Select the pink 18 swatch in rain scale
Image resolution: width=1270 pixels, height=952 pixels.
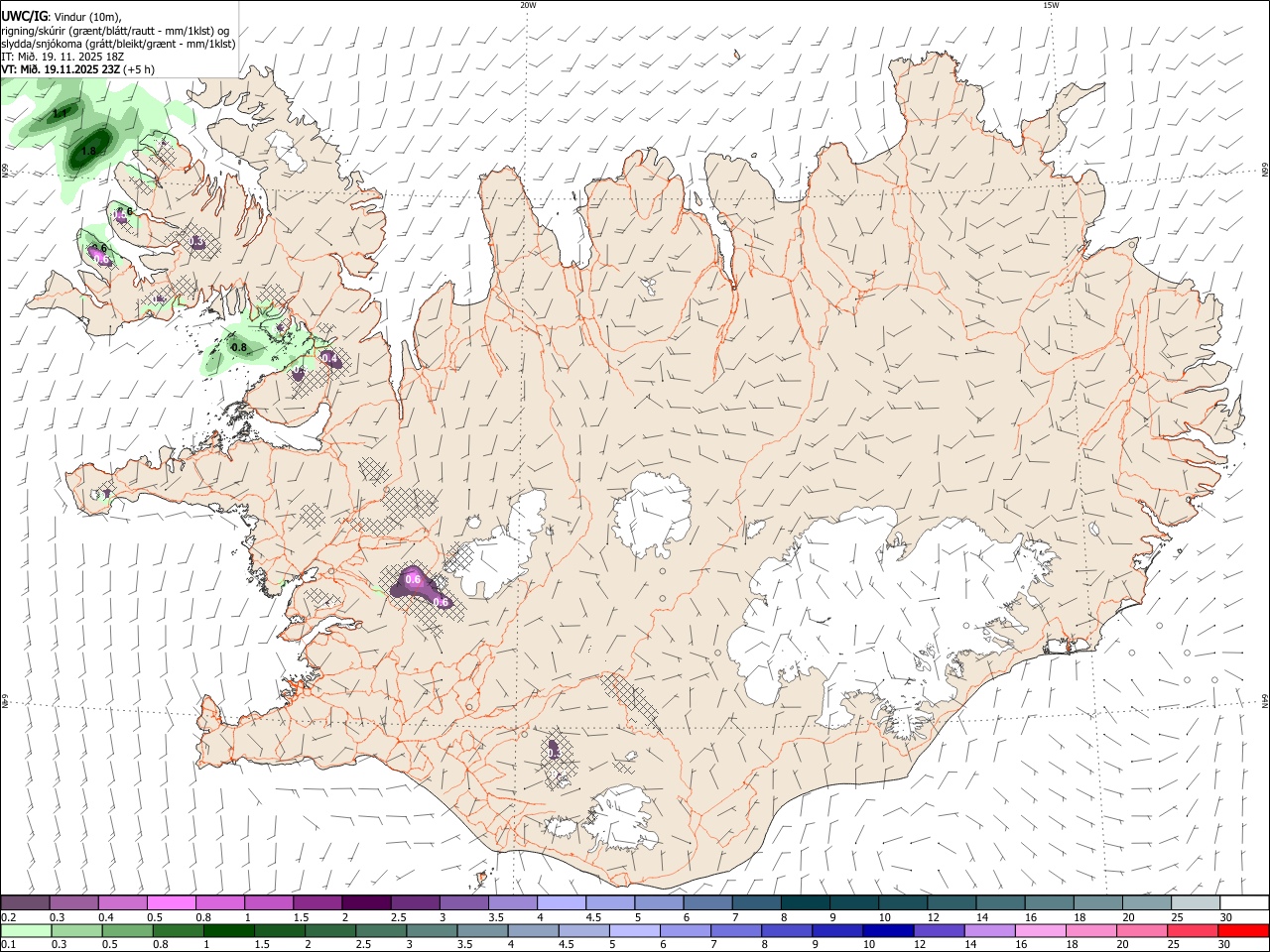(1091, 931)
